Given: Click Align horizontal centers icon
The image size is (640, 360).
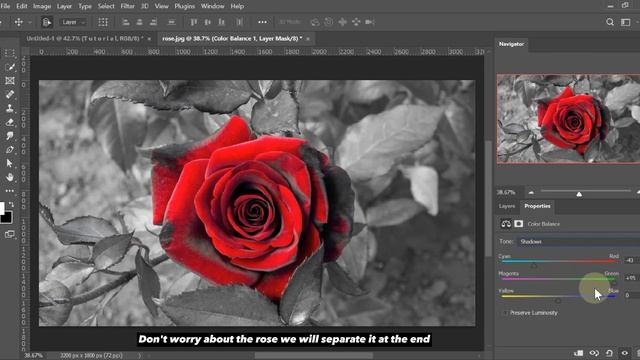Looking at the screenshot, I should [140, 22].
